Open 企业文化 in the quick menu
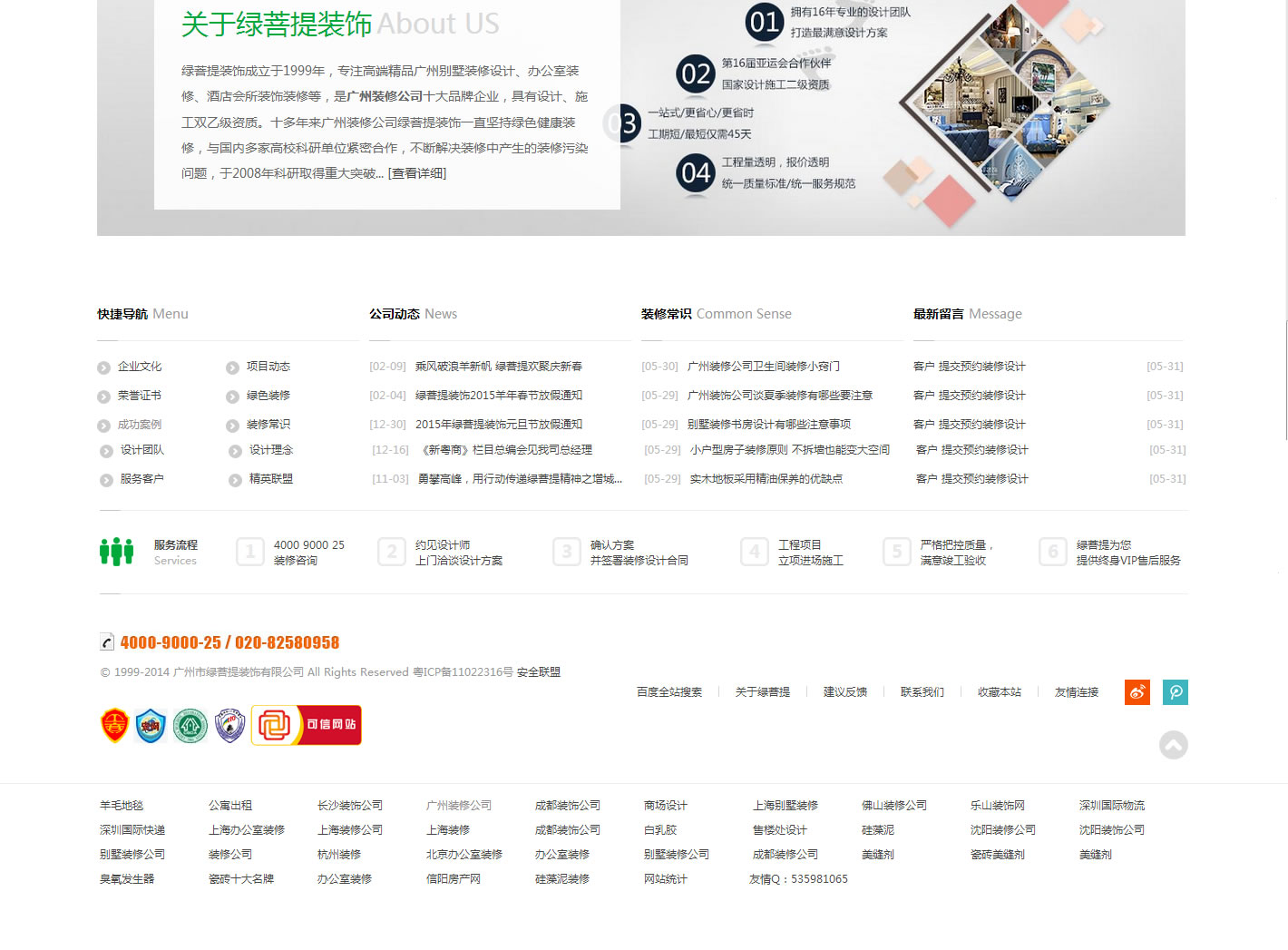The height and width of the screenshot is (950, 1288). pos(140,367)
